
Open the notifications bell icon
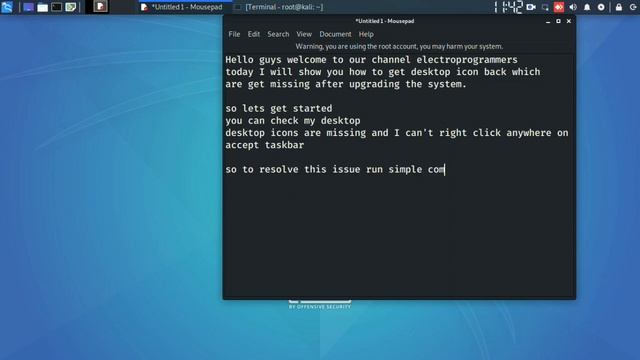tap(587, 7)
